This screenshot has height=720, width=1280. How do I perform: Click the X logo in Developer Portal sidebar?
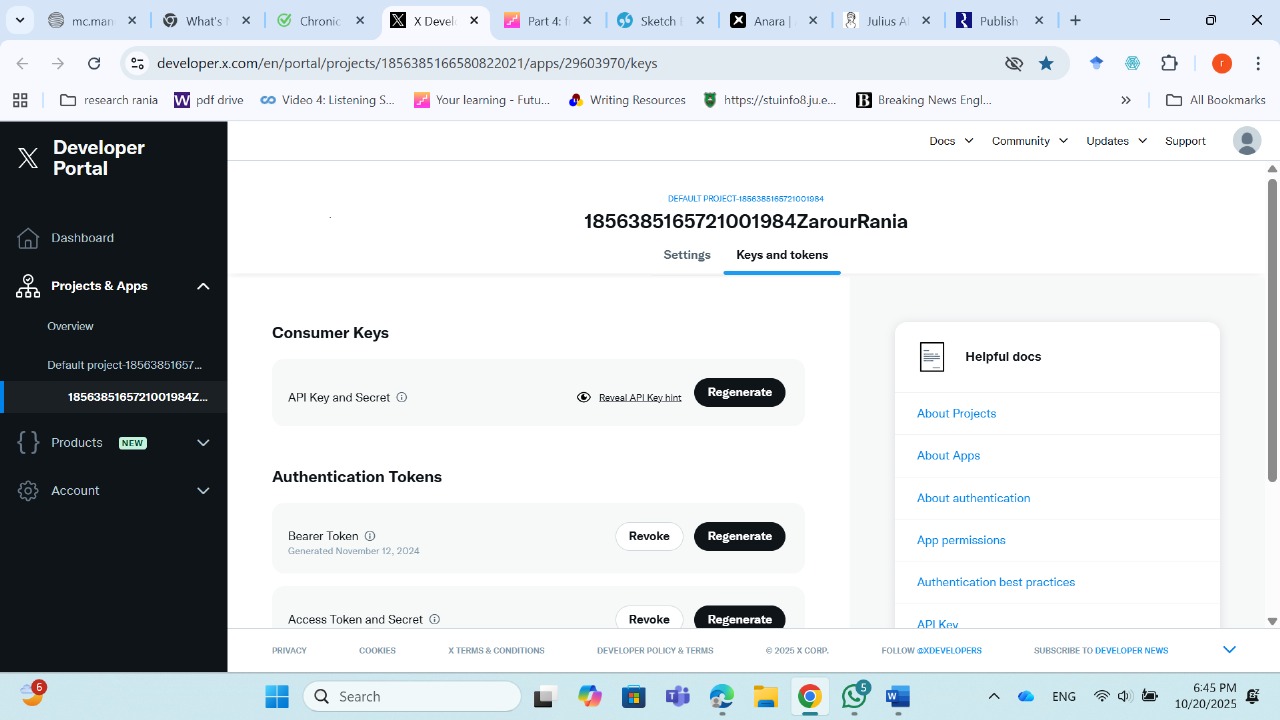coord(28,158)
